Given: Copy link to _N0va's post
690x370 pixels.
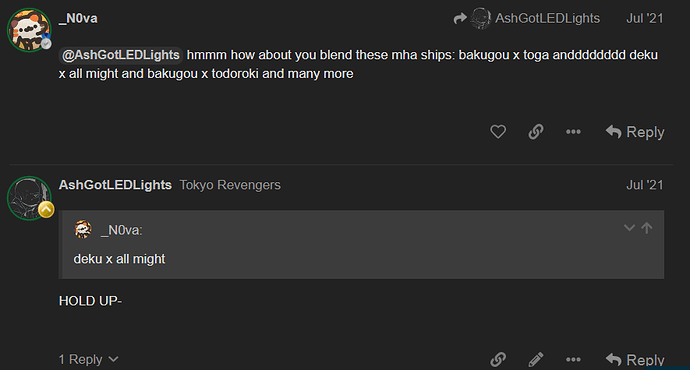Looking at the screenshot, I should (536, 132).
